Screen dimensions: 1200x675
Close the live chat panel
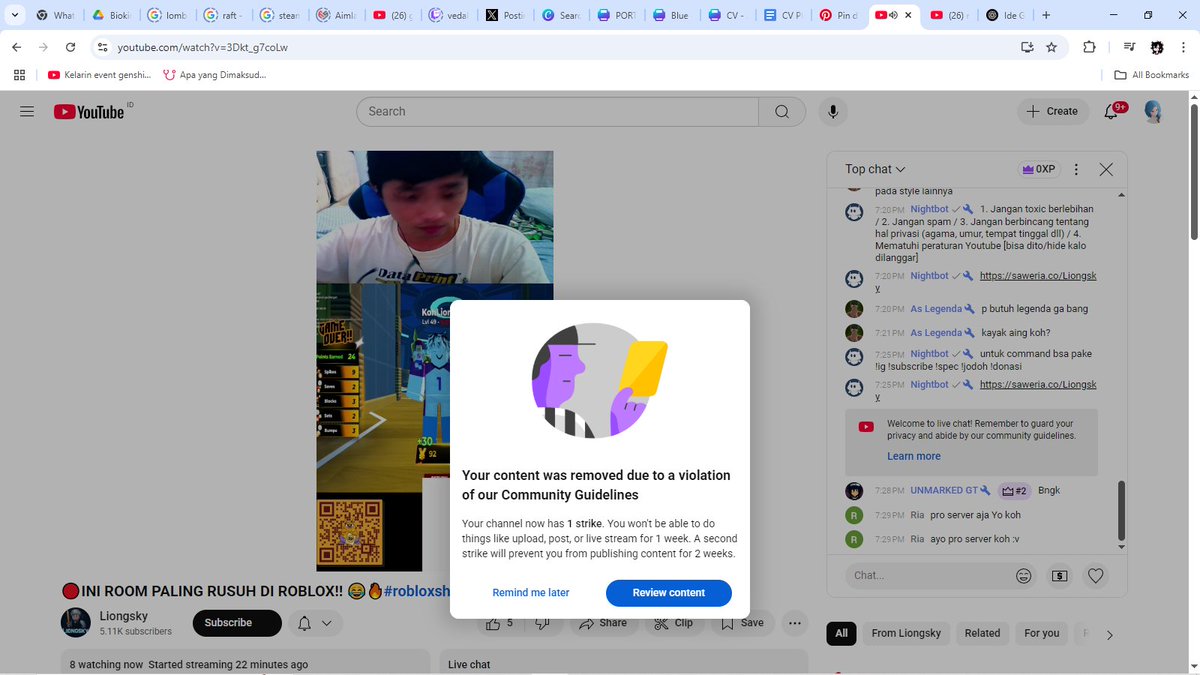point(1106,169)
